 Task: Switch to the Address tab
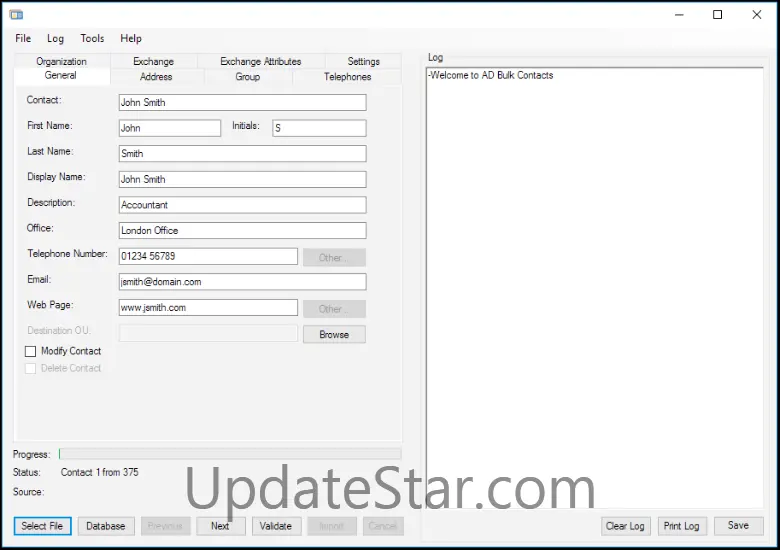pos(156,77)
